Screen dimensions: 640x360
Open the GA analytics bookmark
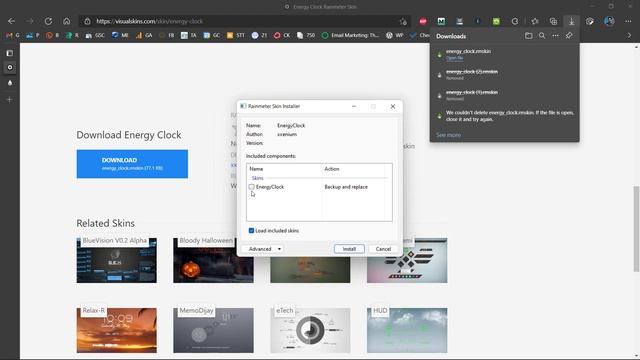click(144, 36)
